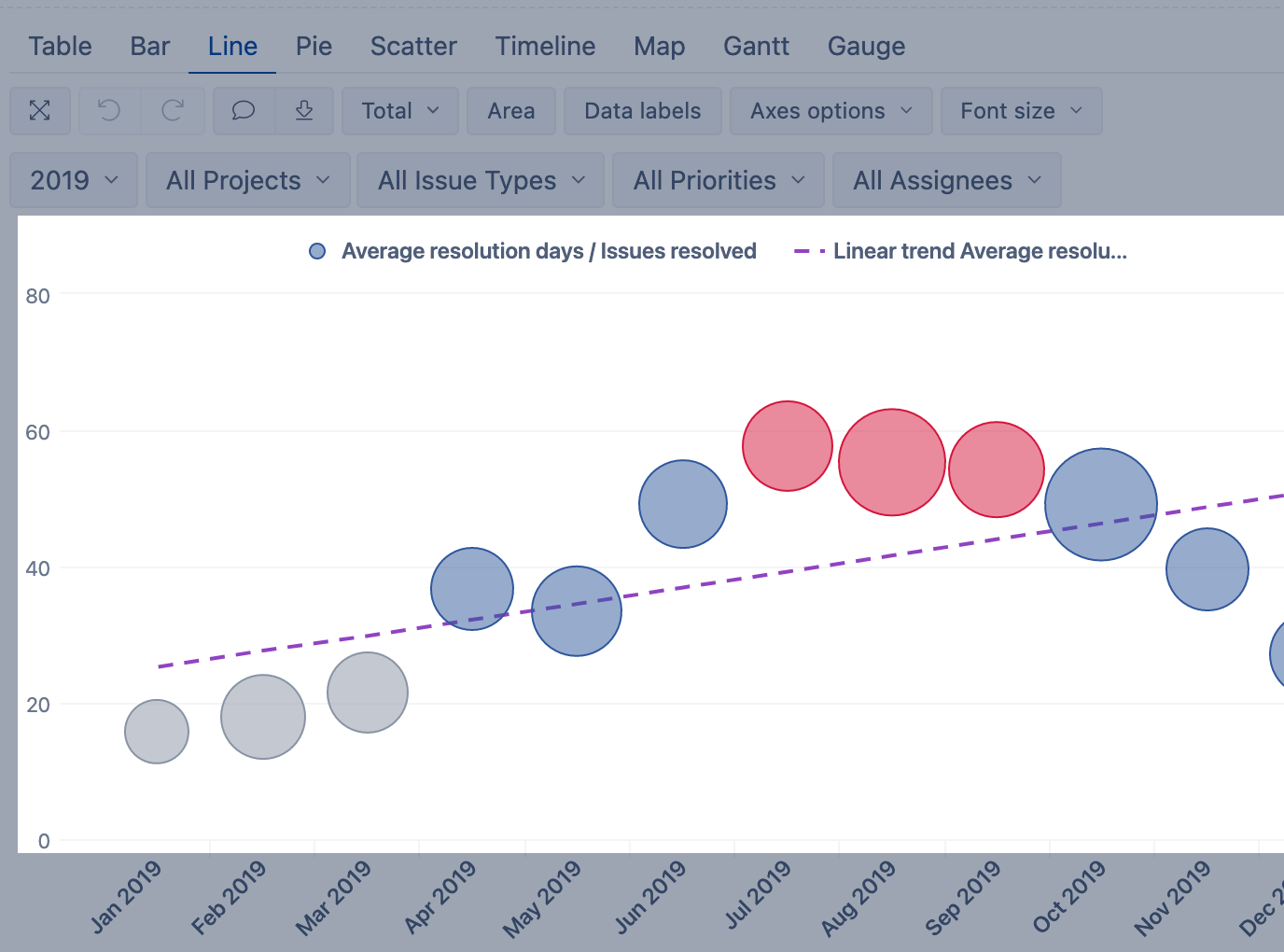Toggle Average resolution days legend marker
The height and width of the screenshot is (952, 1284).
click(317, 251)
